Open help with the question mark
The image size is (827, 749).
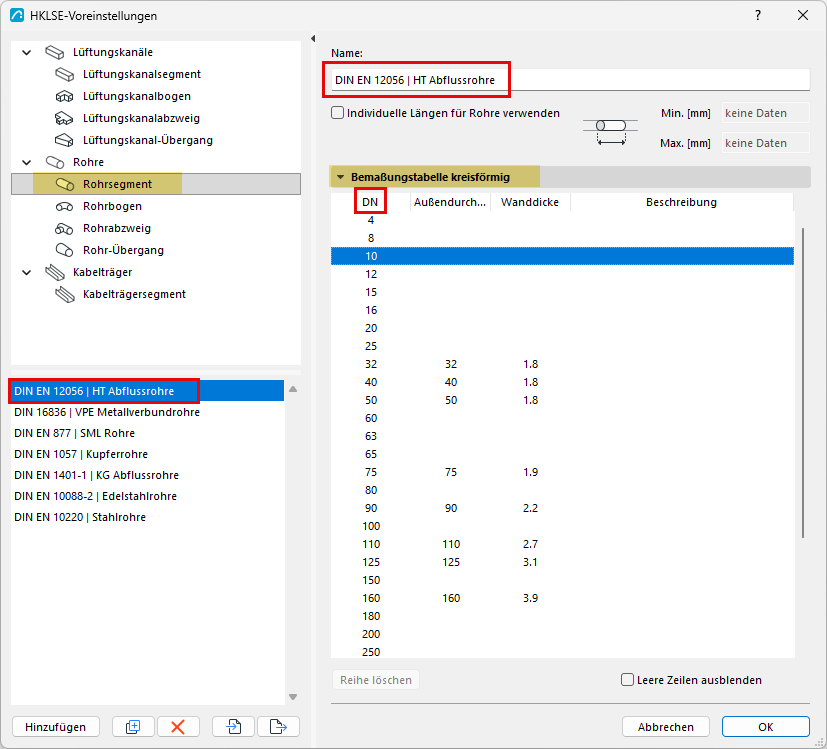(x=758, y=15)
